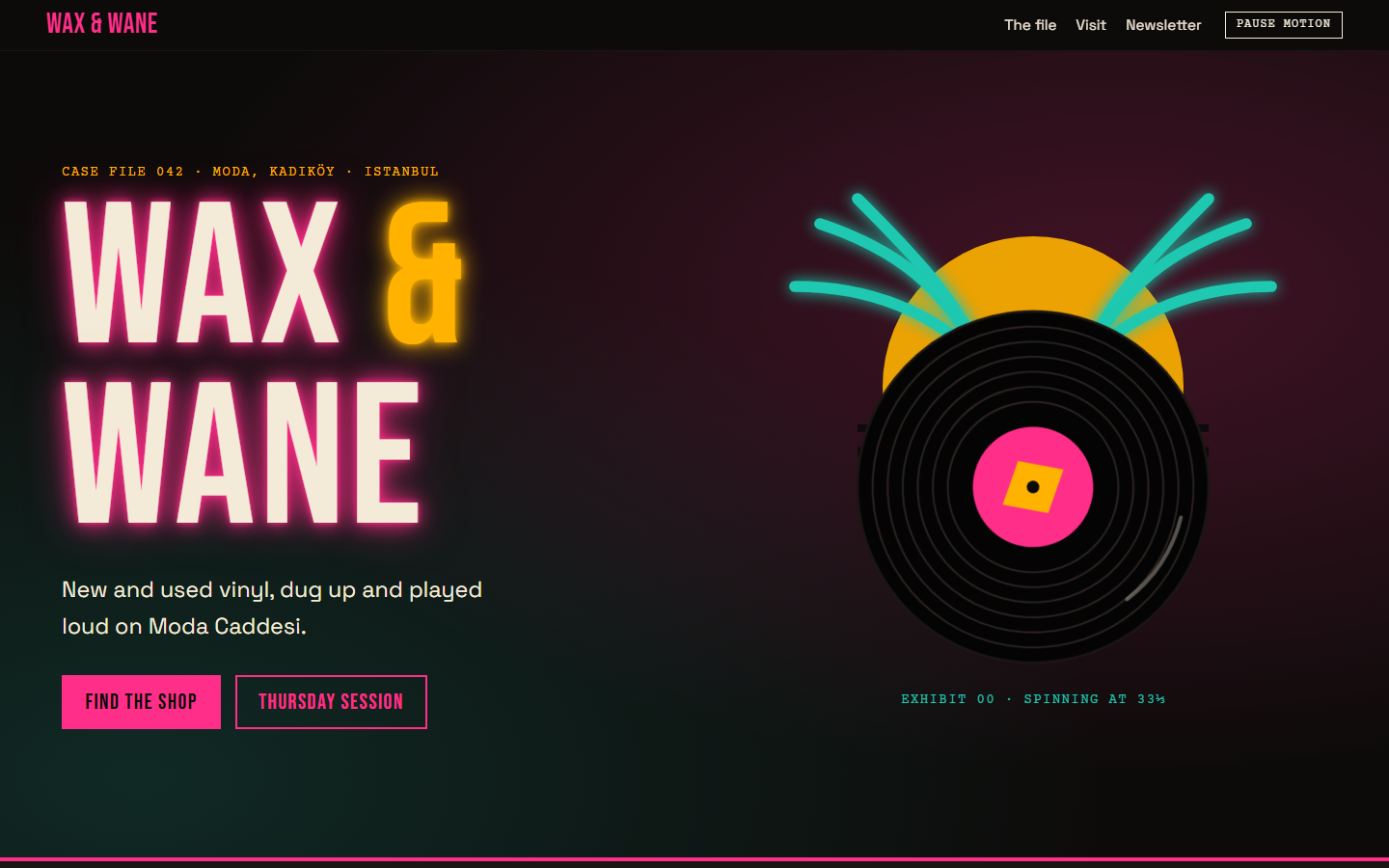Toggle the Pause Motion button
The image size is (1389, 868).
[1283, 24]
